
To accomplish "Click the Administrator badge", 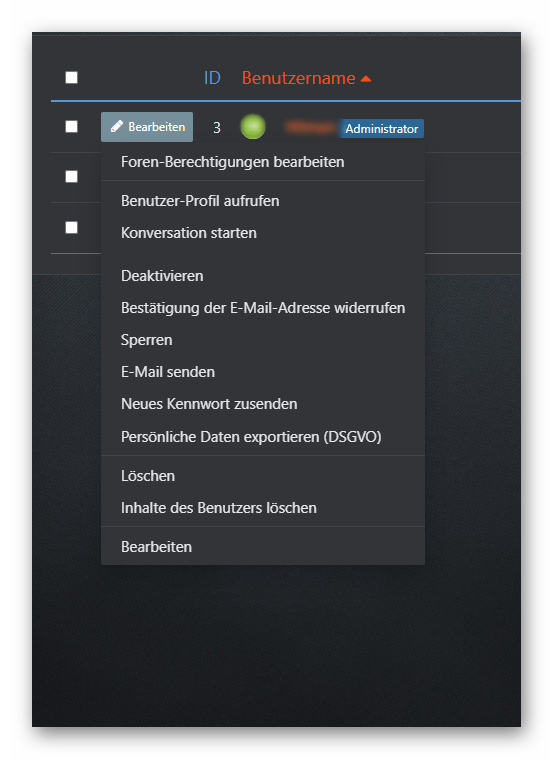I will pos(382,128).
